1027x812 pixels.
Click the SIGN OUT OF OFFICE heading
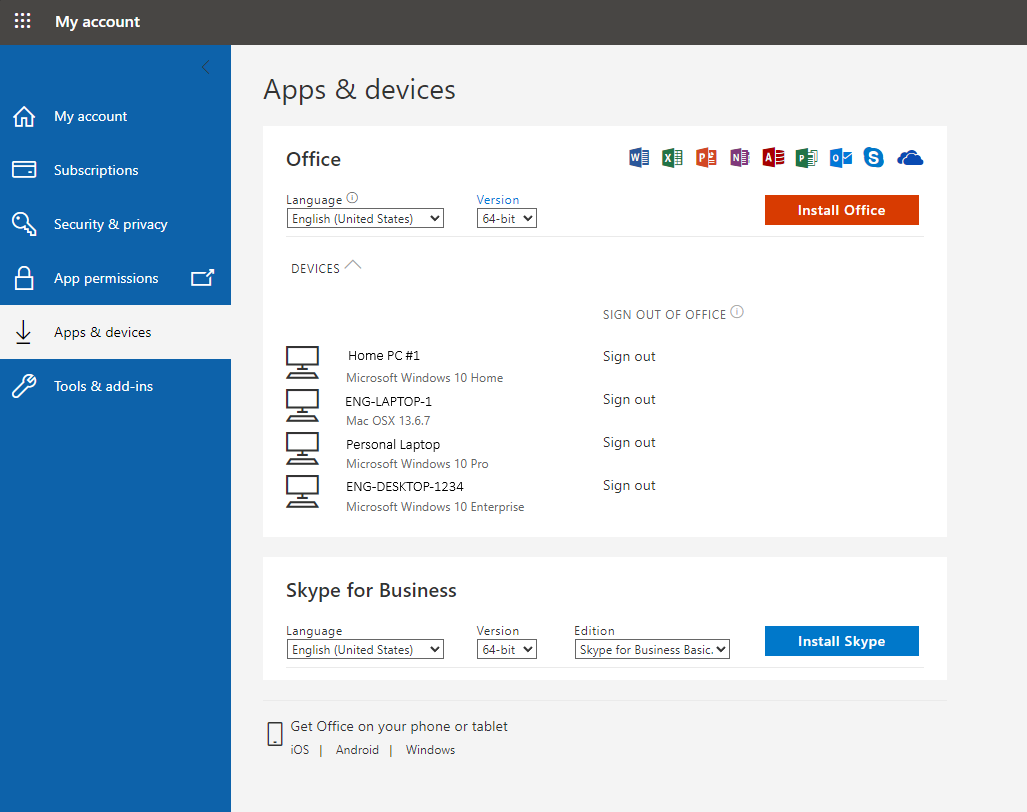664,315
